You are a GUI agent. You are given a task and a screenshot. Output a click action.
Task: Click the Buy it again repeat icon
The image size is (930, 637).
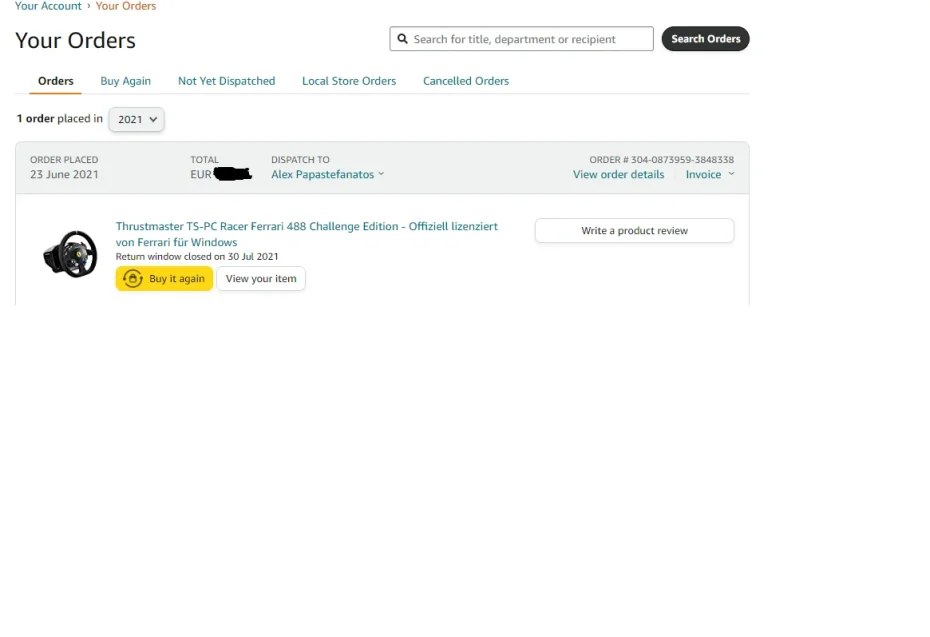133,279
